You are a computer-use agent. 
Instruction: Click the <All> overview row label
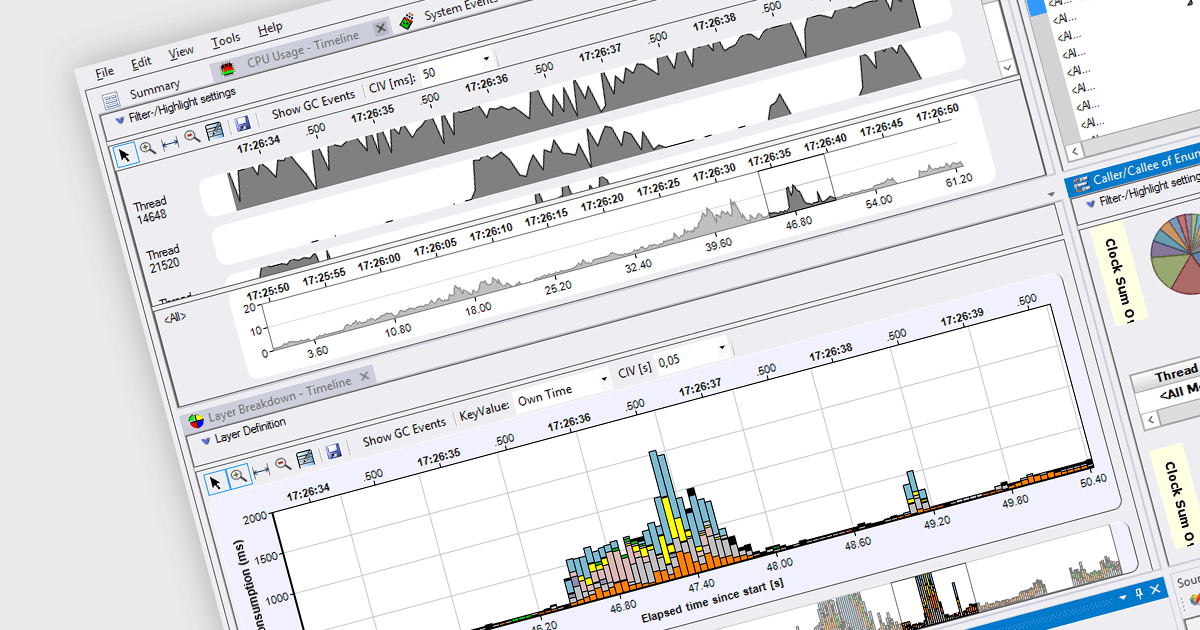tap(173, 318)
